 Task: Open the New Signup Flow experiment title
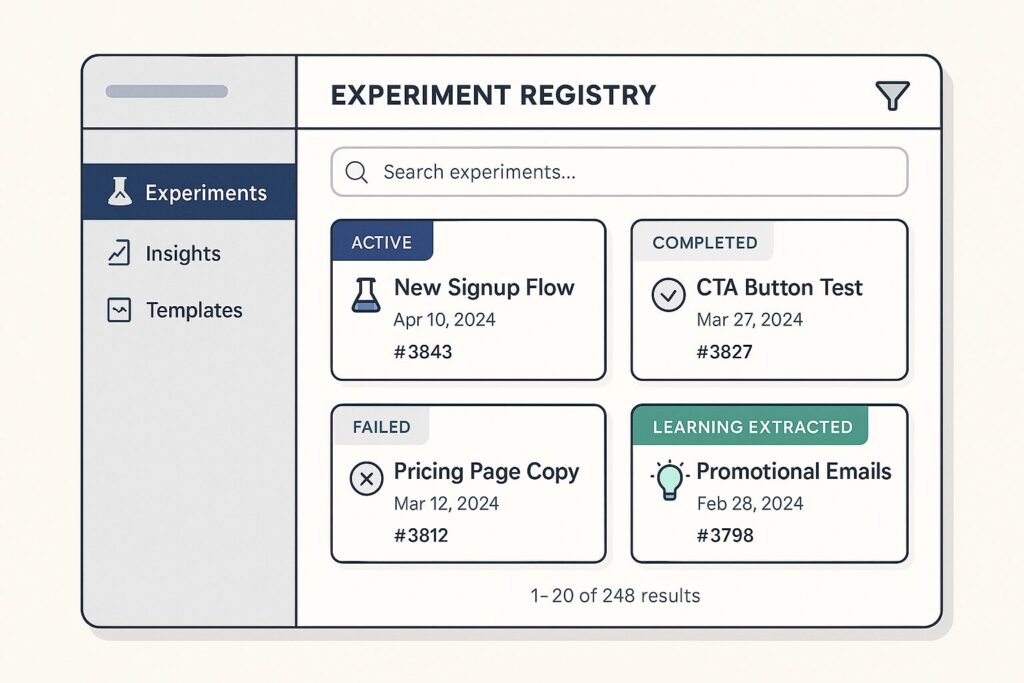click(x=484, y=287)
